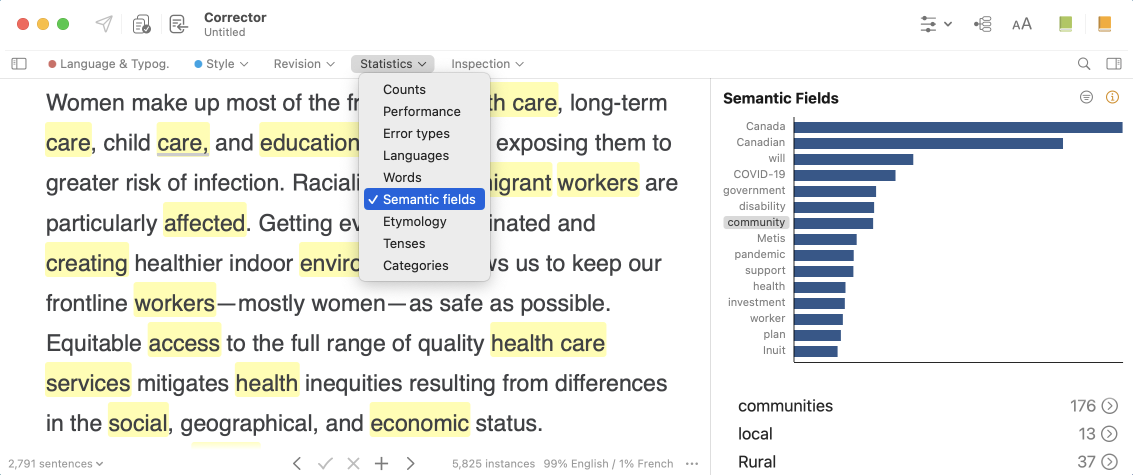Click the paper plane send icon
Screen dimensions: 1133x475
tap(104, 24)
